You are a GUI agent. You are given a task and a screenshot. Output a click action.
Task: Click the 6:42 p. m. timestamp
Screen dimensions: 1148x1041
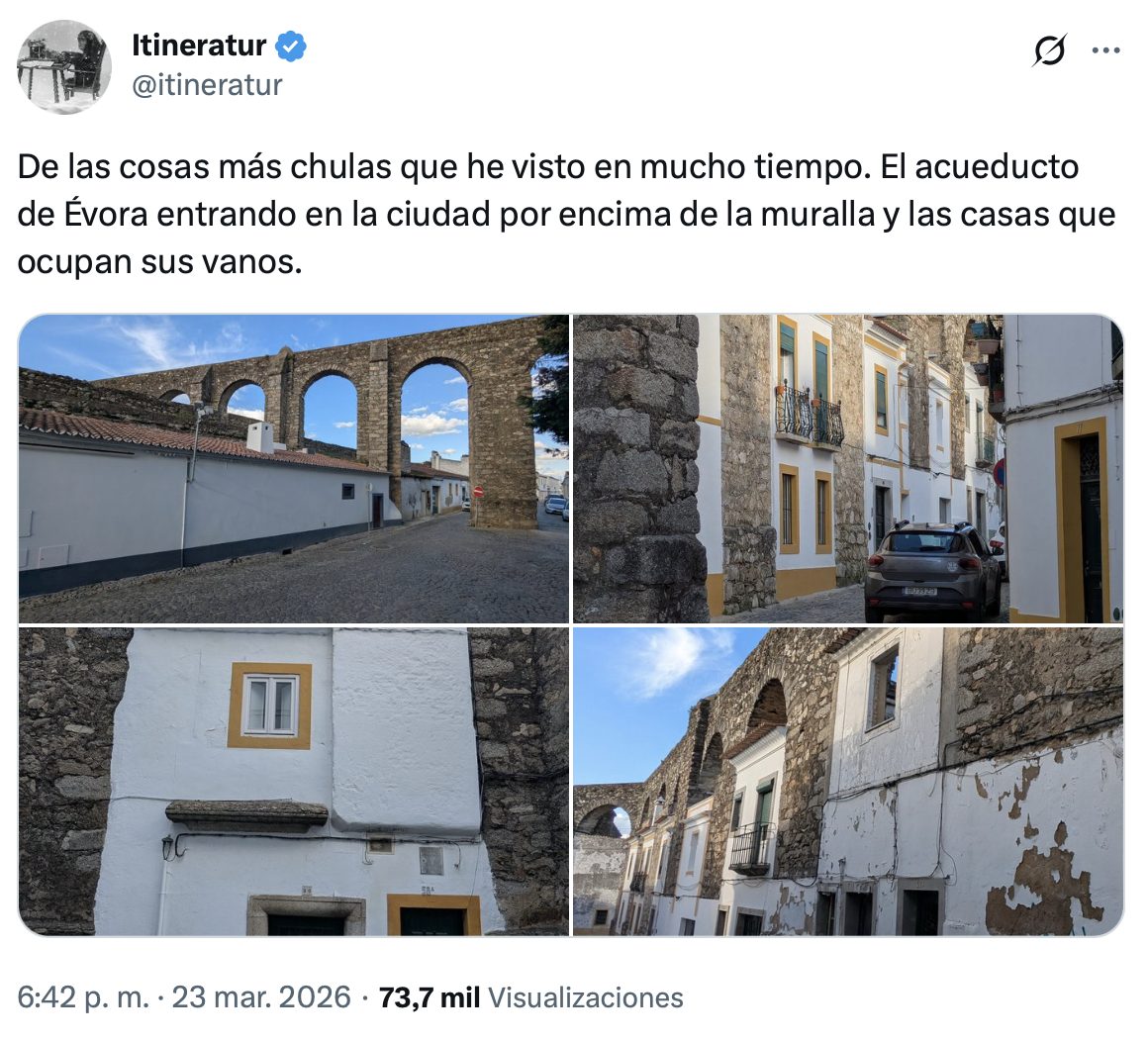click(x=83, y=997)
